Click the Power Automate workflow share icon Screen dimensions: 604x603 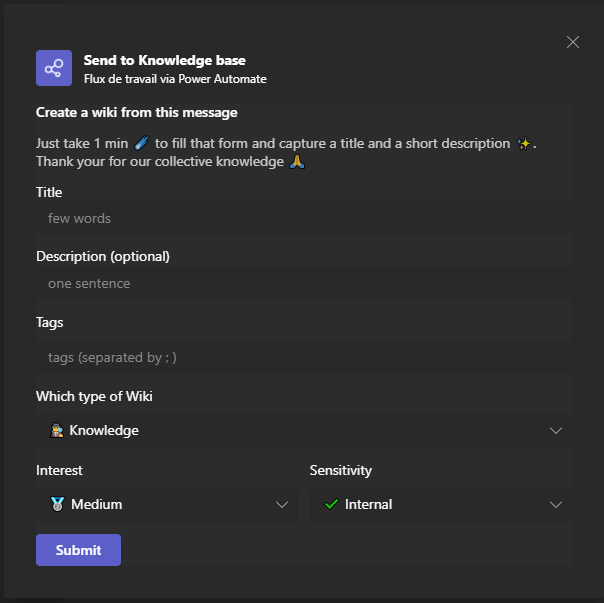tap(54, 68)
